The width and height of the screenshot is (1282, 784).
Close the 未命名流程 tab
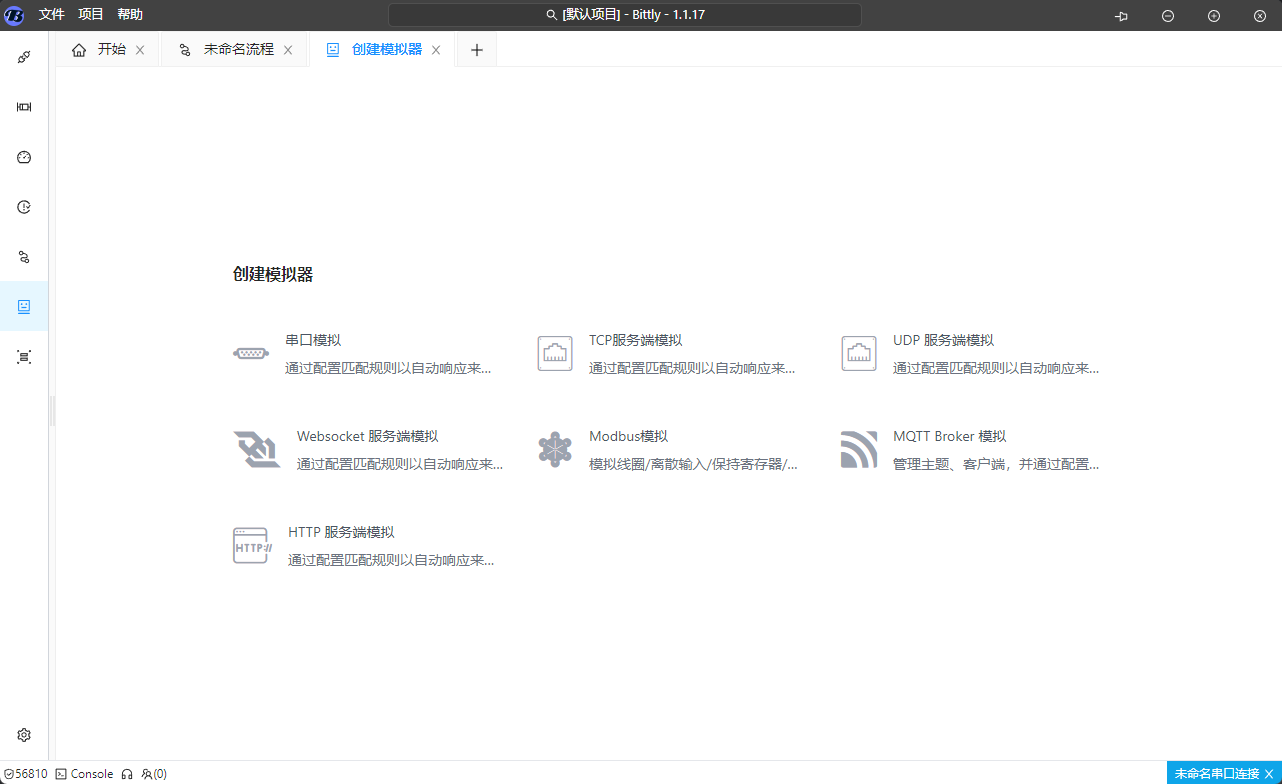[288, 50]
